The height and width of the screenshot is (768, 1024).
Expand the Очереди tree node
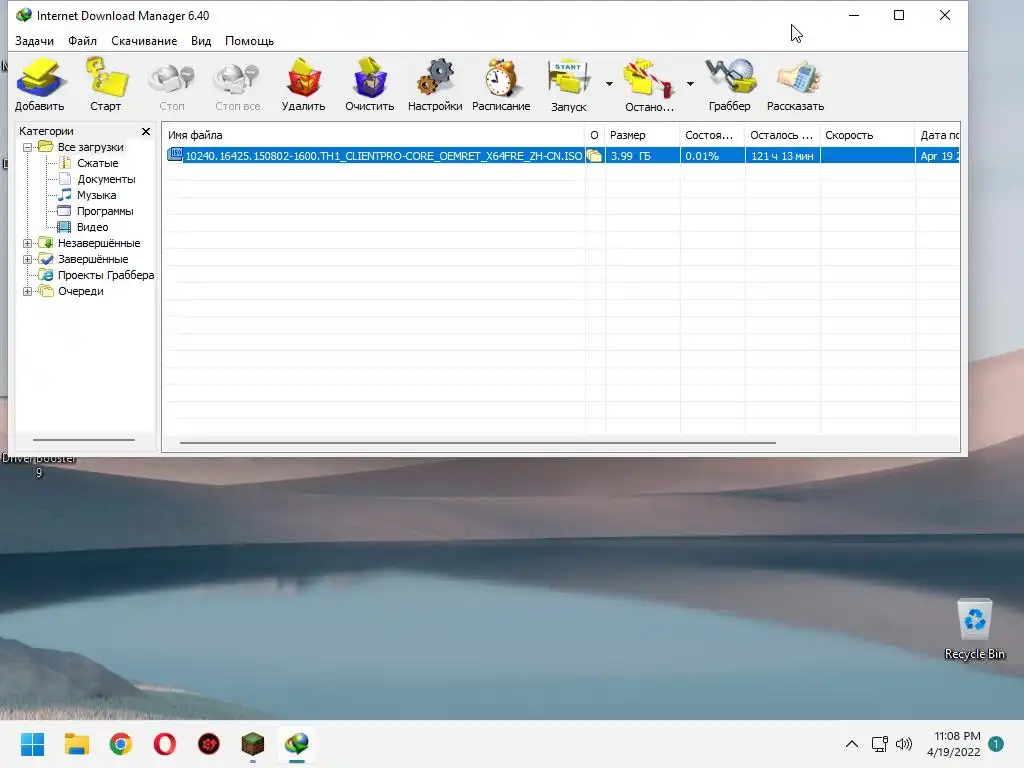[27, 291]
